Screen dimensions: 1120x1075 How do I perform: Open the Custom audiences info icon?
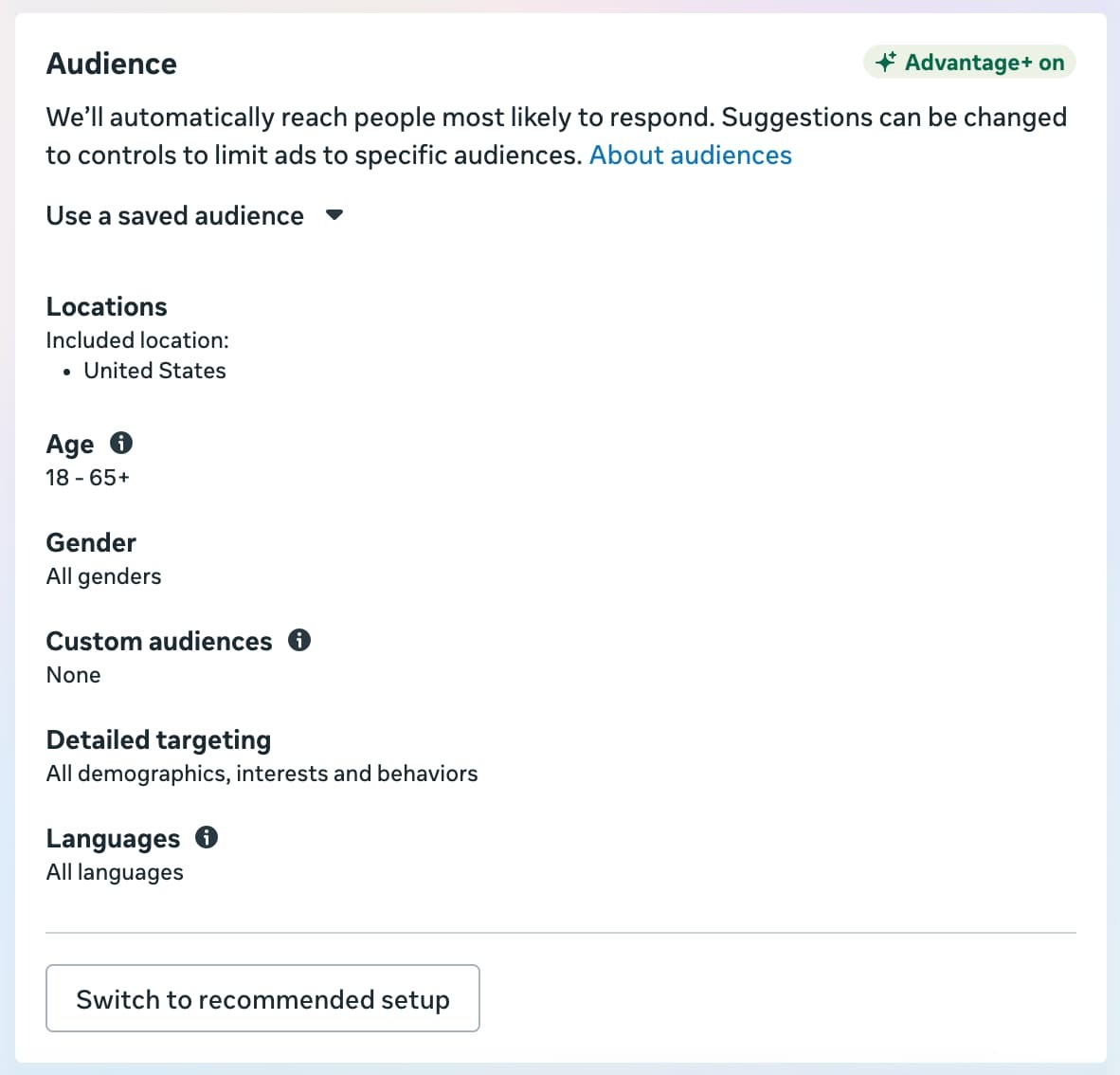click(x=299, y=640)
